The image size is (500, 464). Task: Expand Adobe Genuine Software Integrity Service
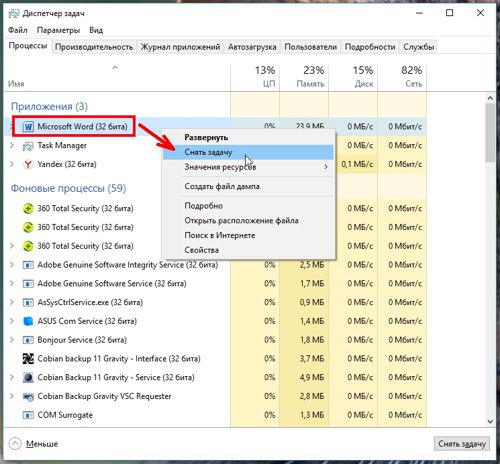pyautogui.click(x=12, y=265)
